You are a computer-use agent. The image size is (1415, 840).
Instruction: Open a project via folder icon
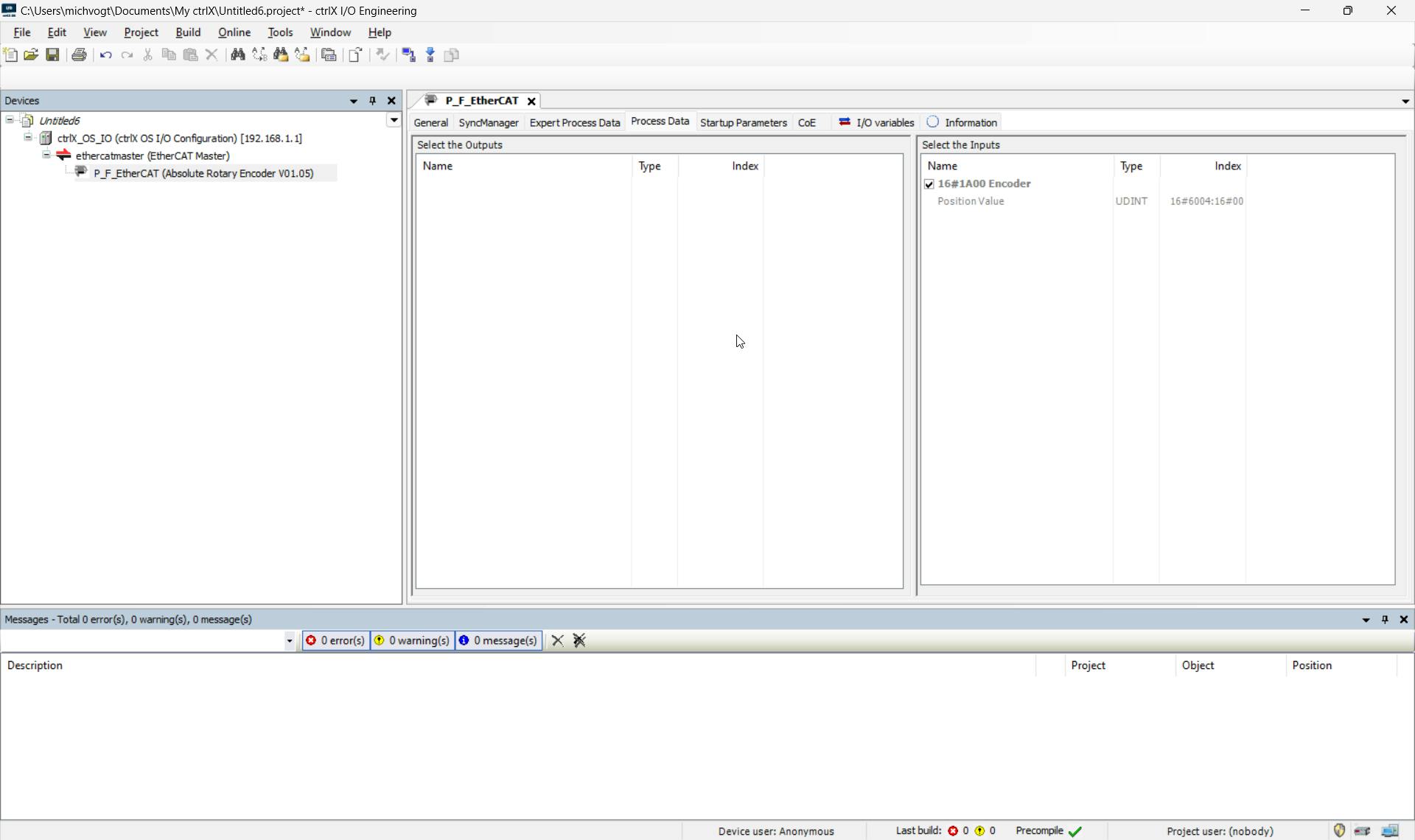31,55
